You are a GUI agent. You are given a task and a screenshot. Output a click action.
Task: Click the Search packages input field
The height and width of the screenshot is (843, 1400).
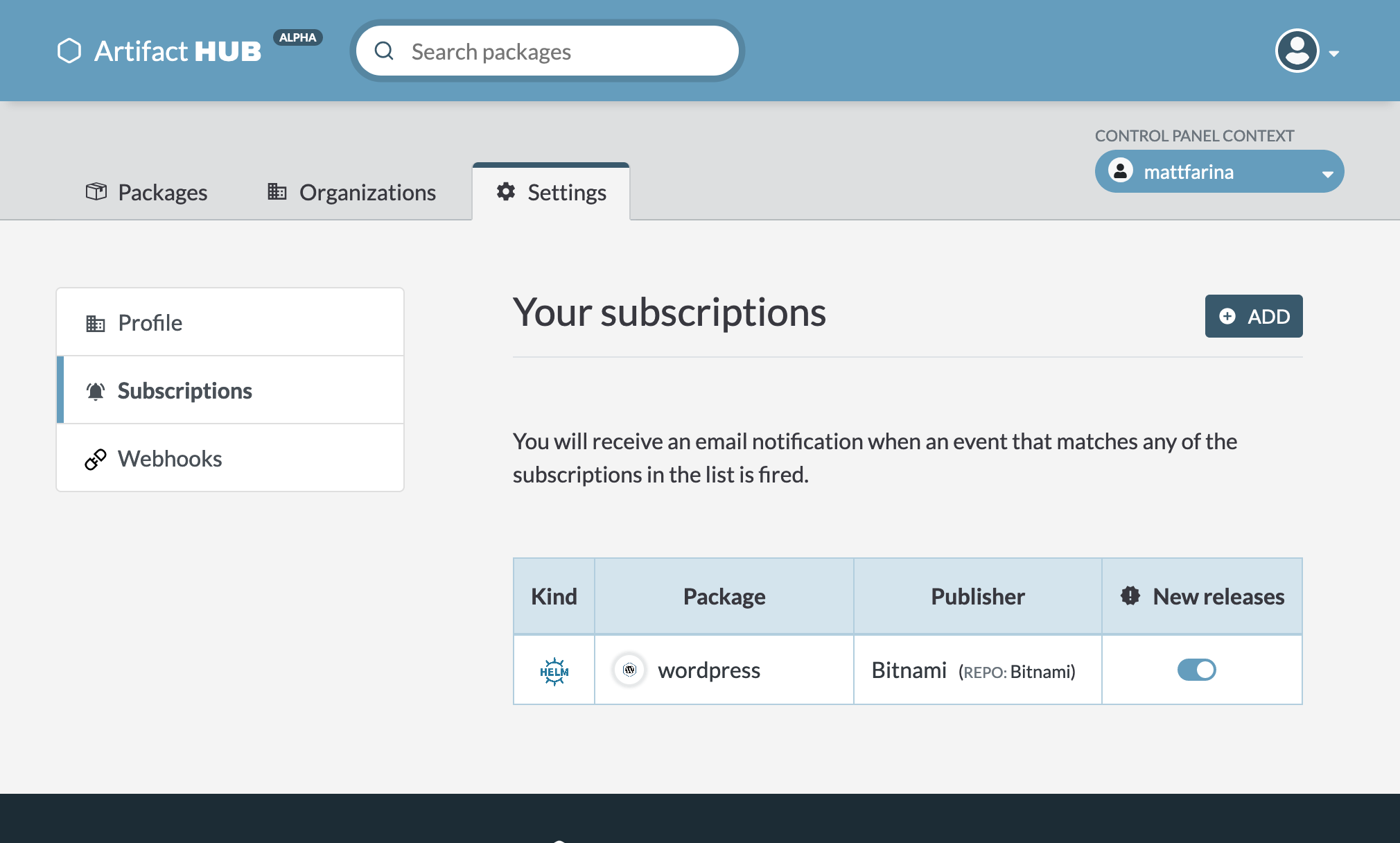pyautogui.click(x=547, y=50)
